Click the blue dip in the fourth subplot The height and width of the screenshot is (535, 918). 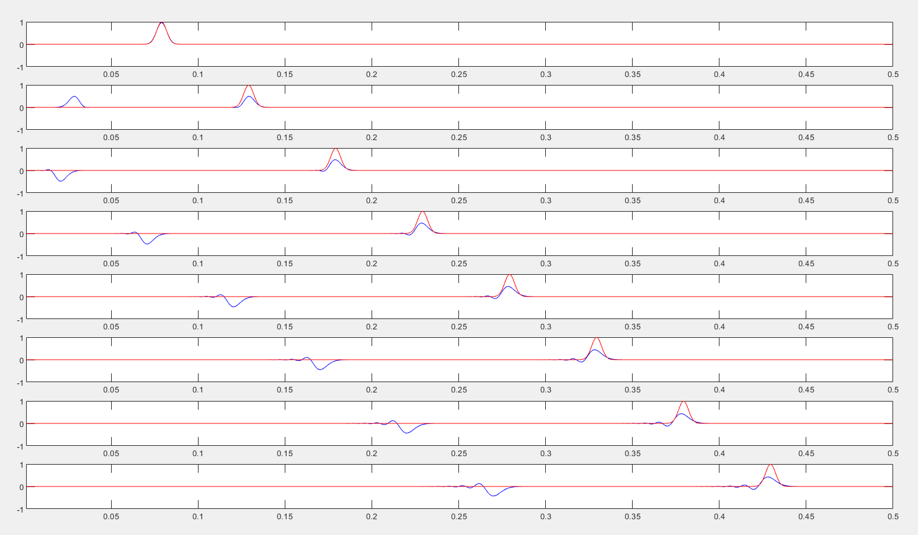click(147, 243)
